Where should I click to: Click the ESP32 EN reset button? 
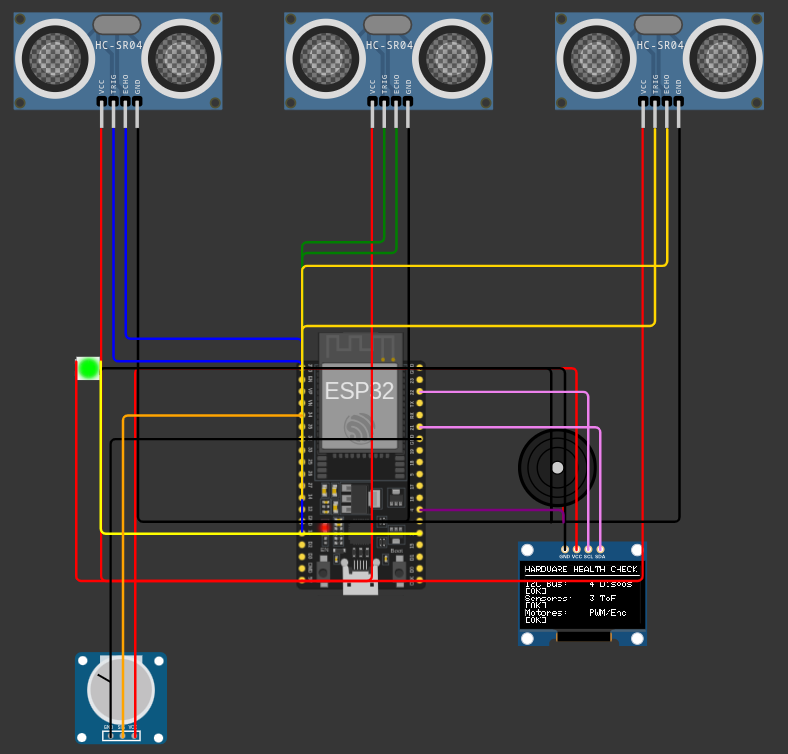(324, 572)
